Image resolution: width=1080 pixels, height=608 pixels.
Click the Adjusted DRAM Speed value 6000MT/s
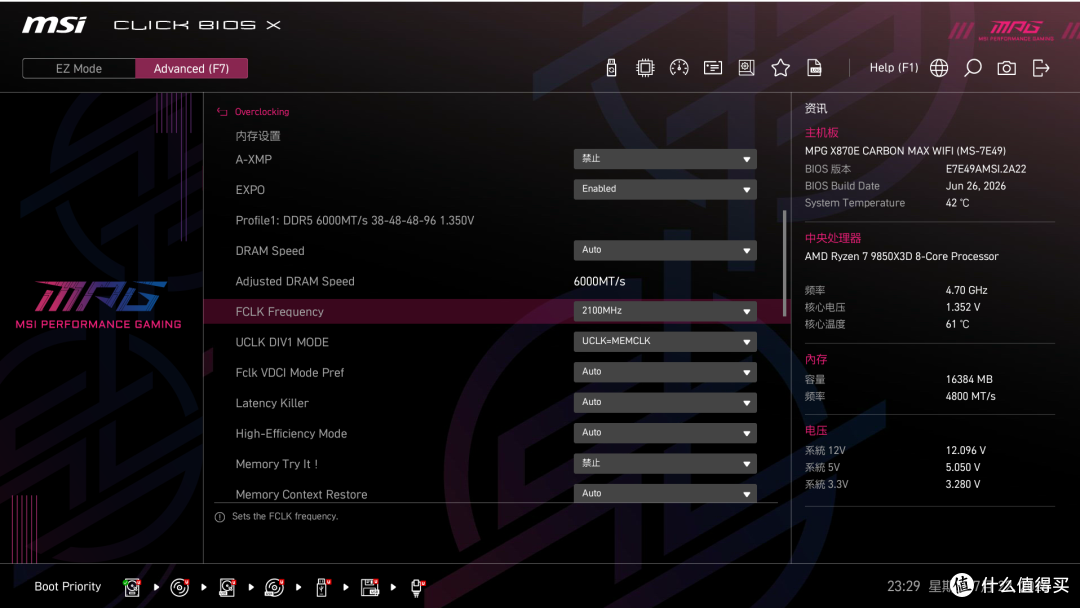pyautogui.click(x=599, y=282)
